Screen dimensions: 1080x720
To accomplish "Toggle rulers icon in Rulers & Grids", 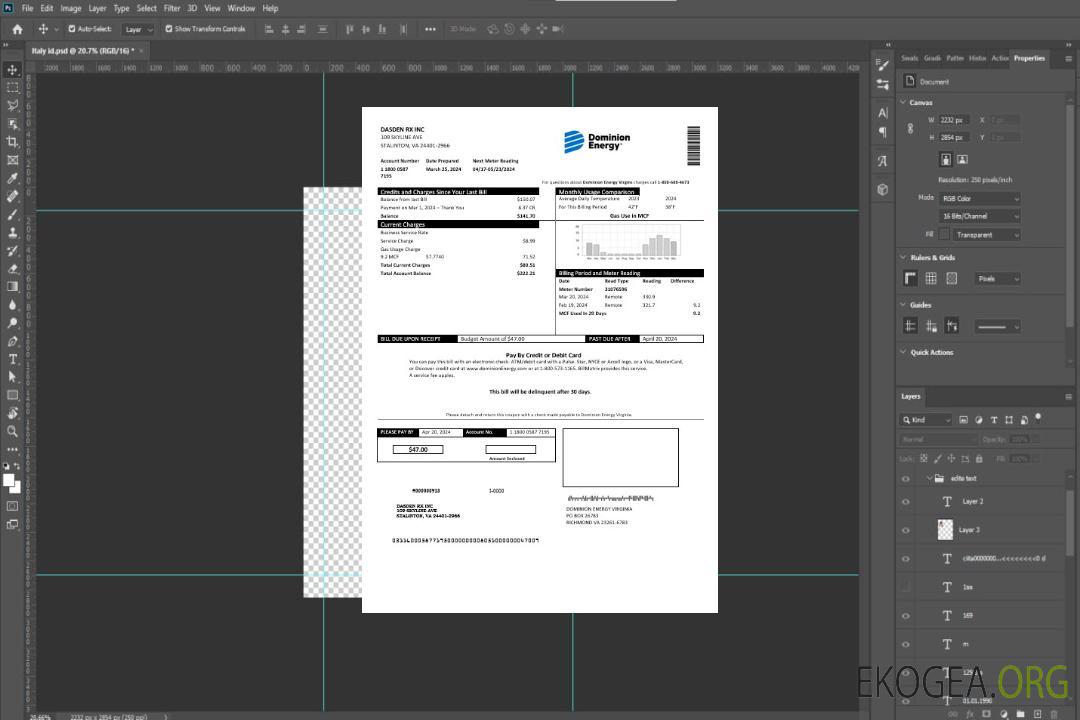I will (910, 278).
